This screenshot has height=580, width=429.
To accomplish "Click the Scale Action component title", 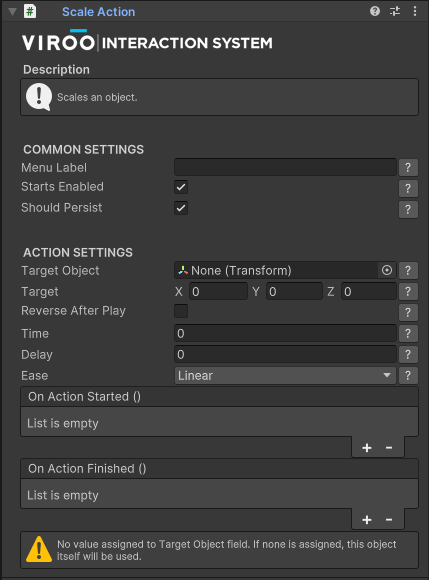I will [98, 12].
